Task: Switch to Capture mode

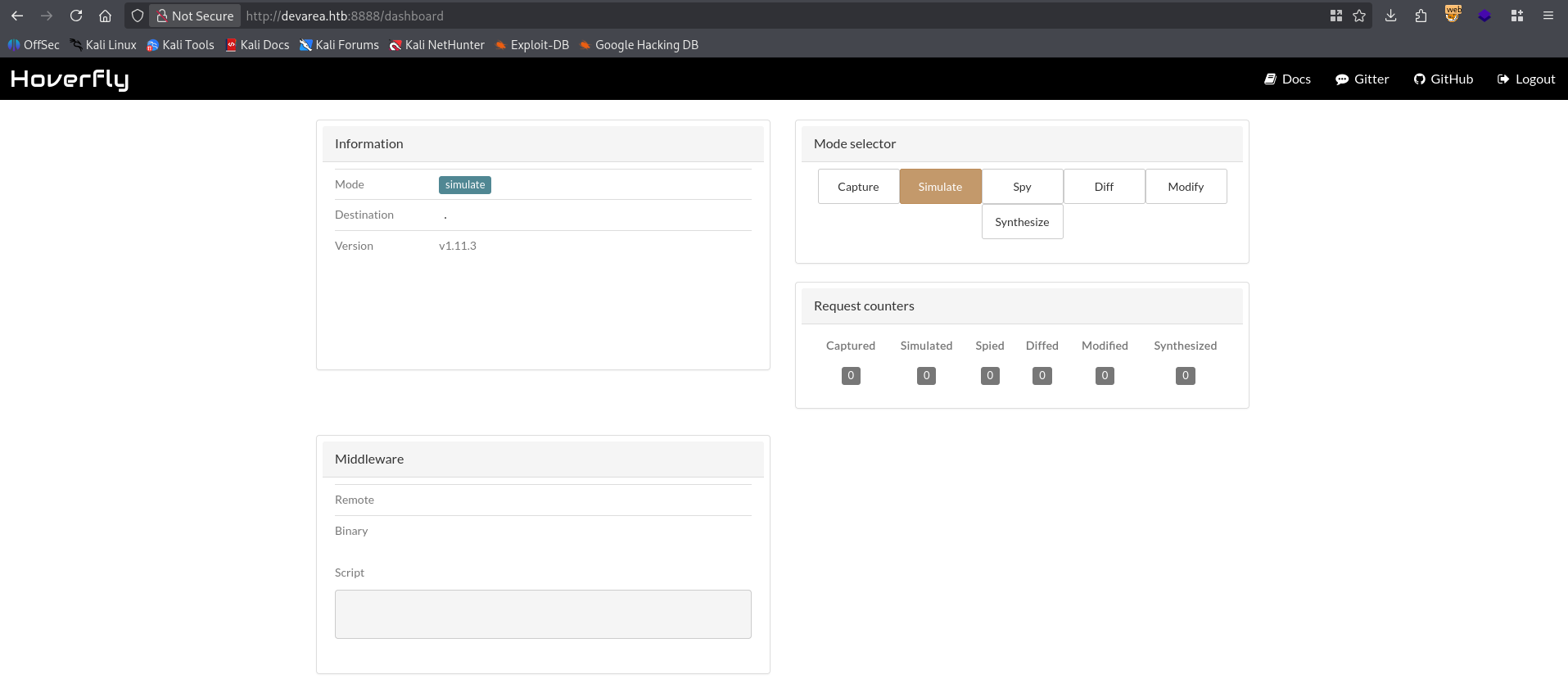Action: (x=858, y=187)
